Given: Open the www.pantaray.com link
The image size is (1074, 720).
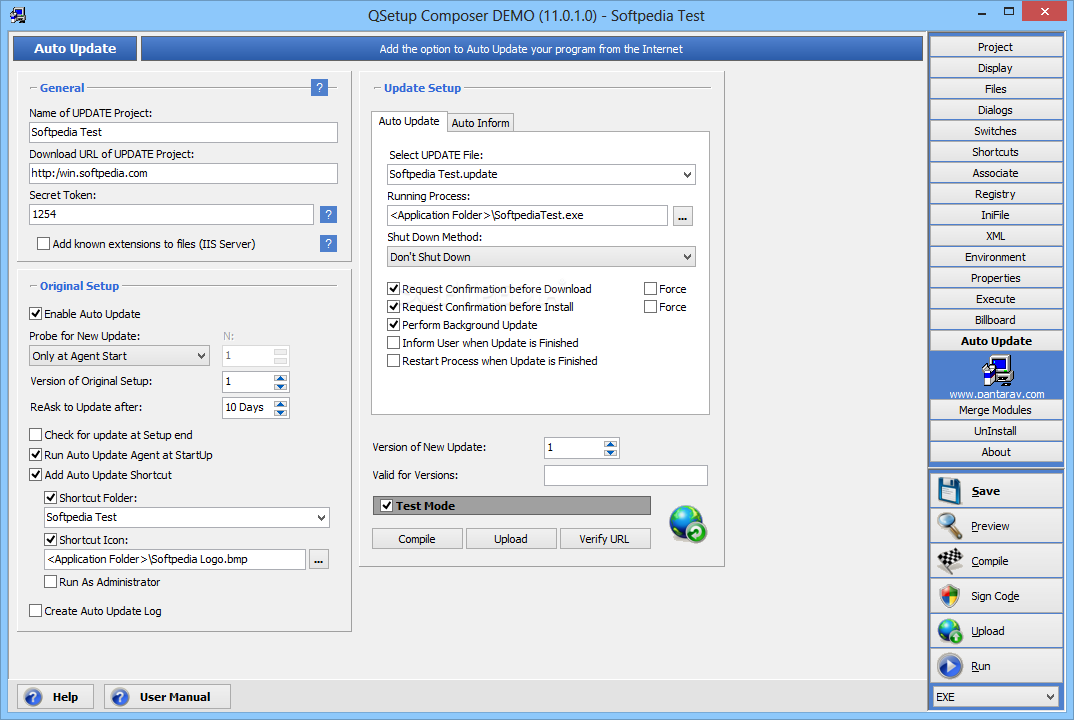Looking at the screenshot, I should tap(997, 394).
